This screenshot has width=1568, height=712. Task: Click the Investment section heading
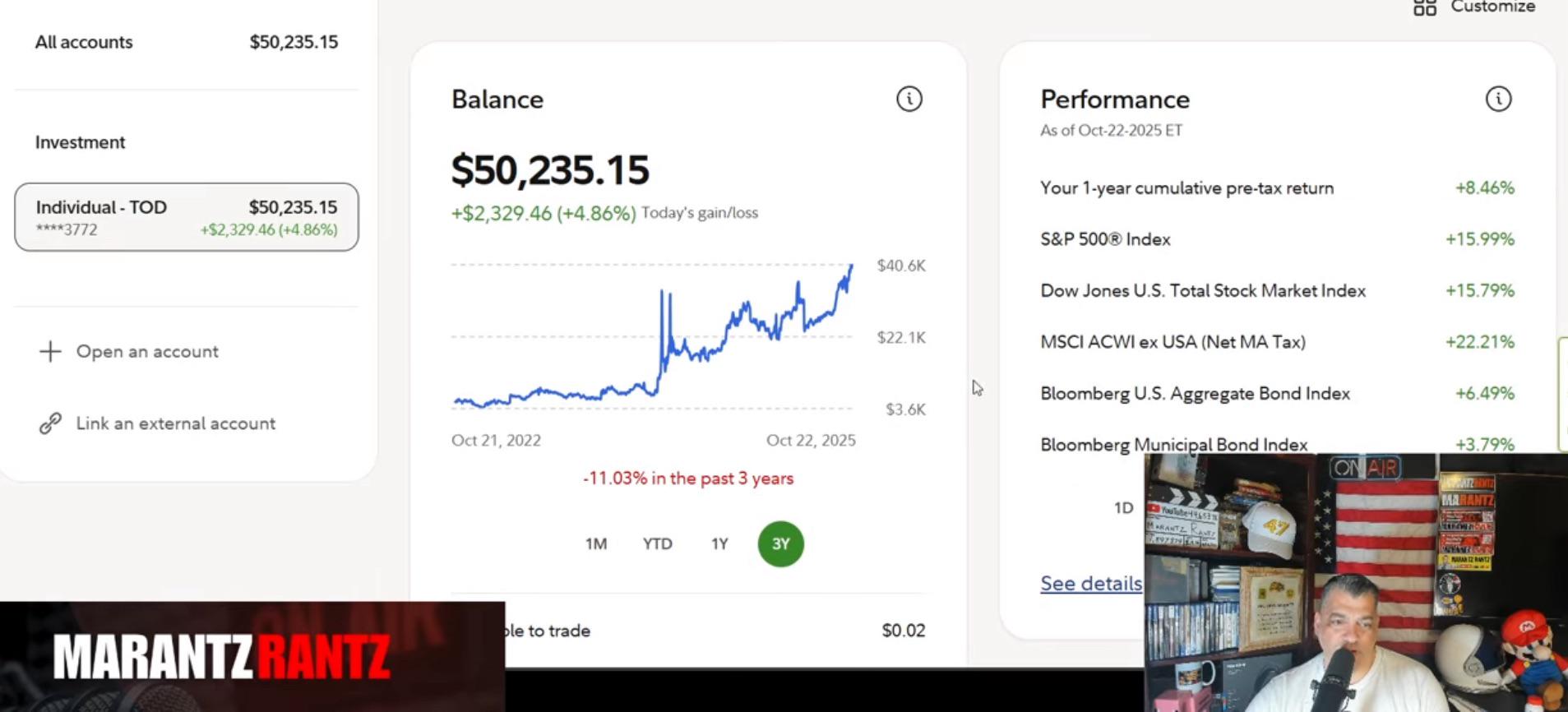pyautogui.click(x=80, y=142)
